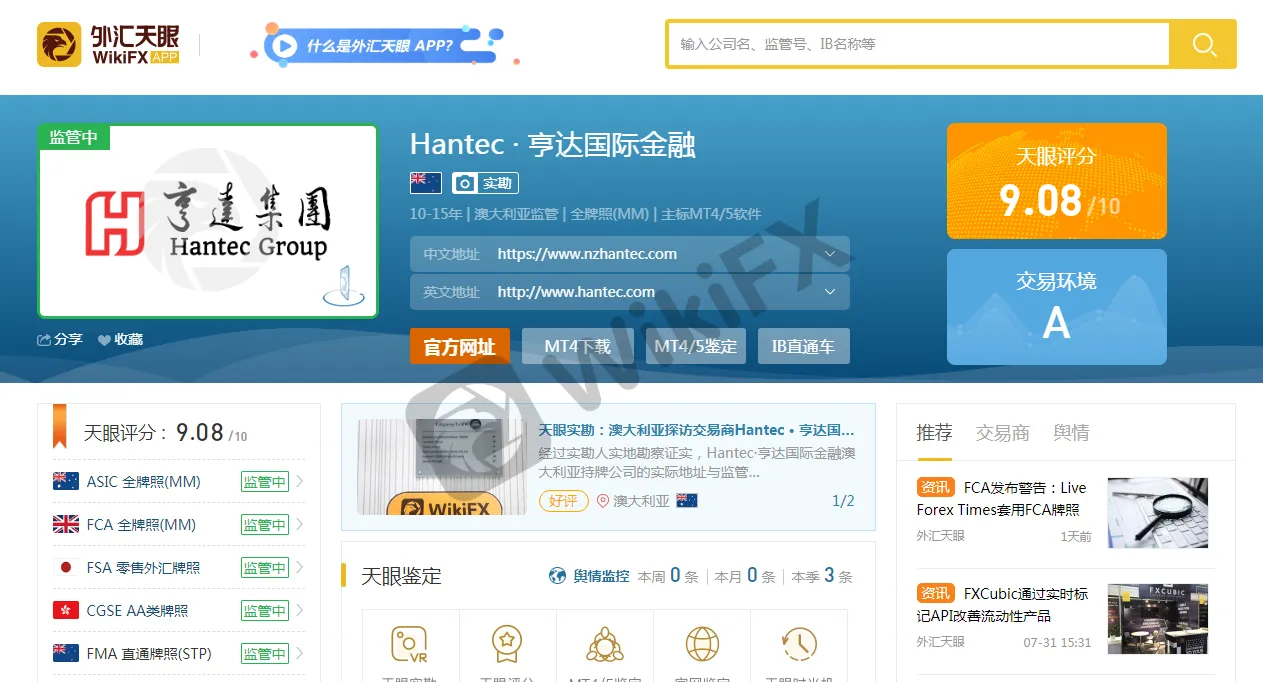Expand the FCA 全牌照(MM) row arrow
1263x682 pixels.
[299, 525]
